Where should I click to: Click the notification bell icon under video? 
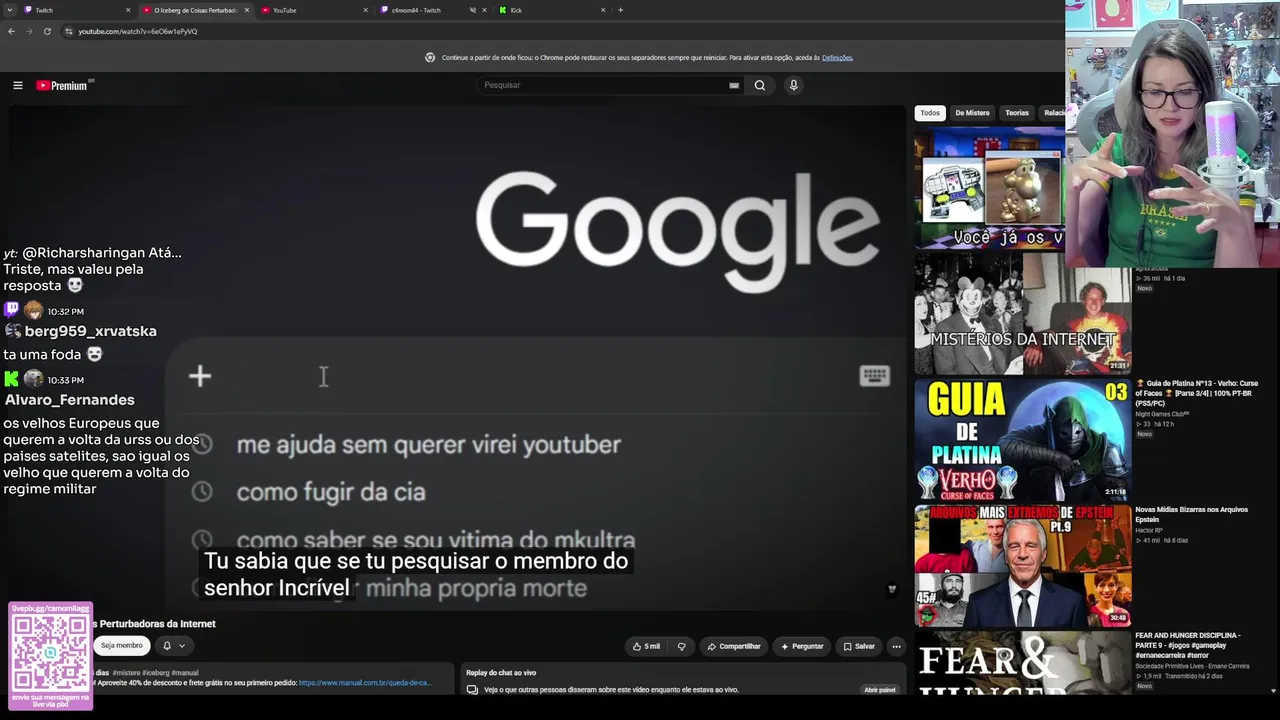(x=167, y=646)
